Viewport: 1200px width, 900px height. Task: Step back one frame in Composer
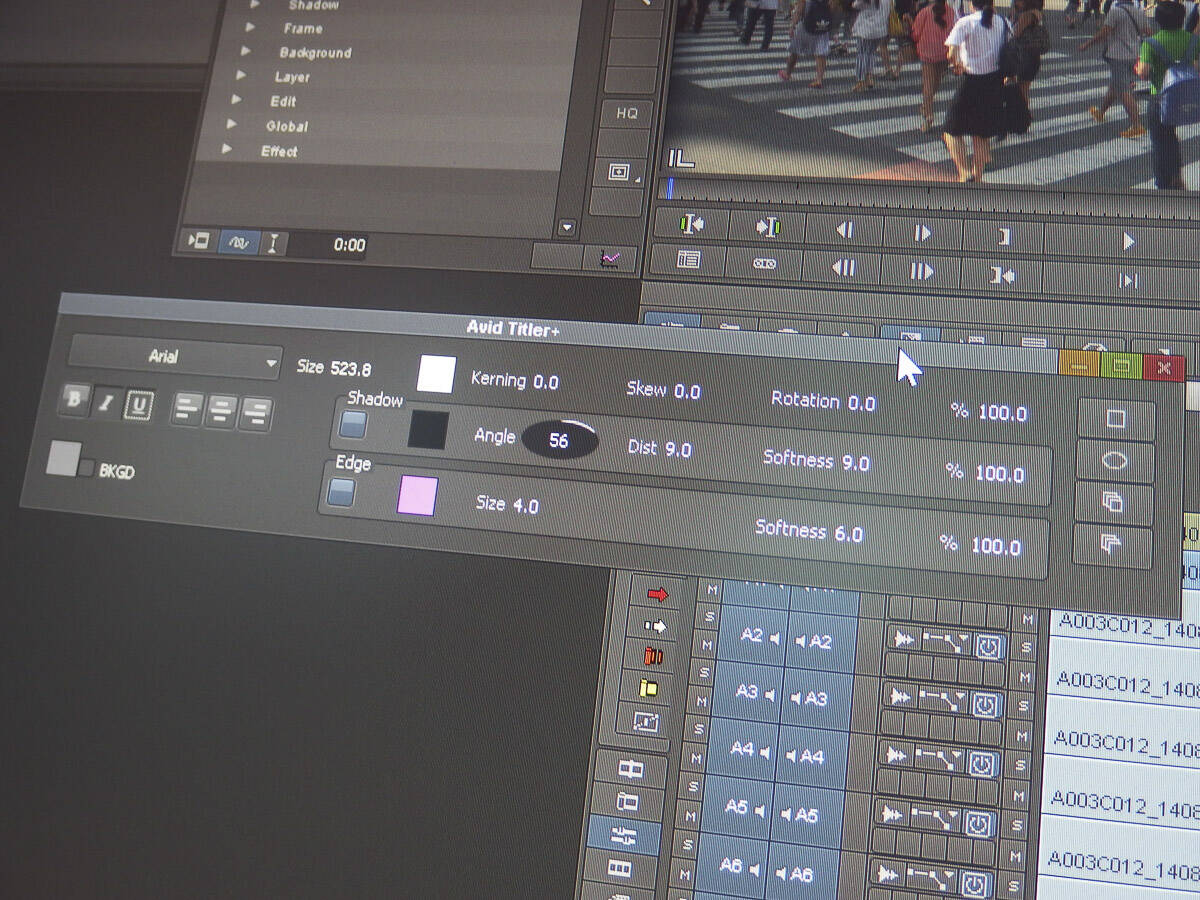tap(845, 231)
